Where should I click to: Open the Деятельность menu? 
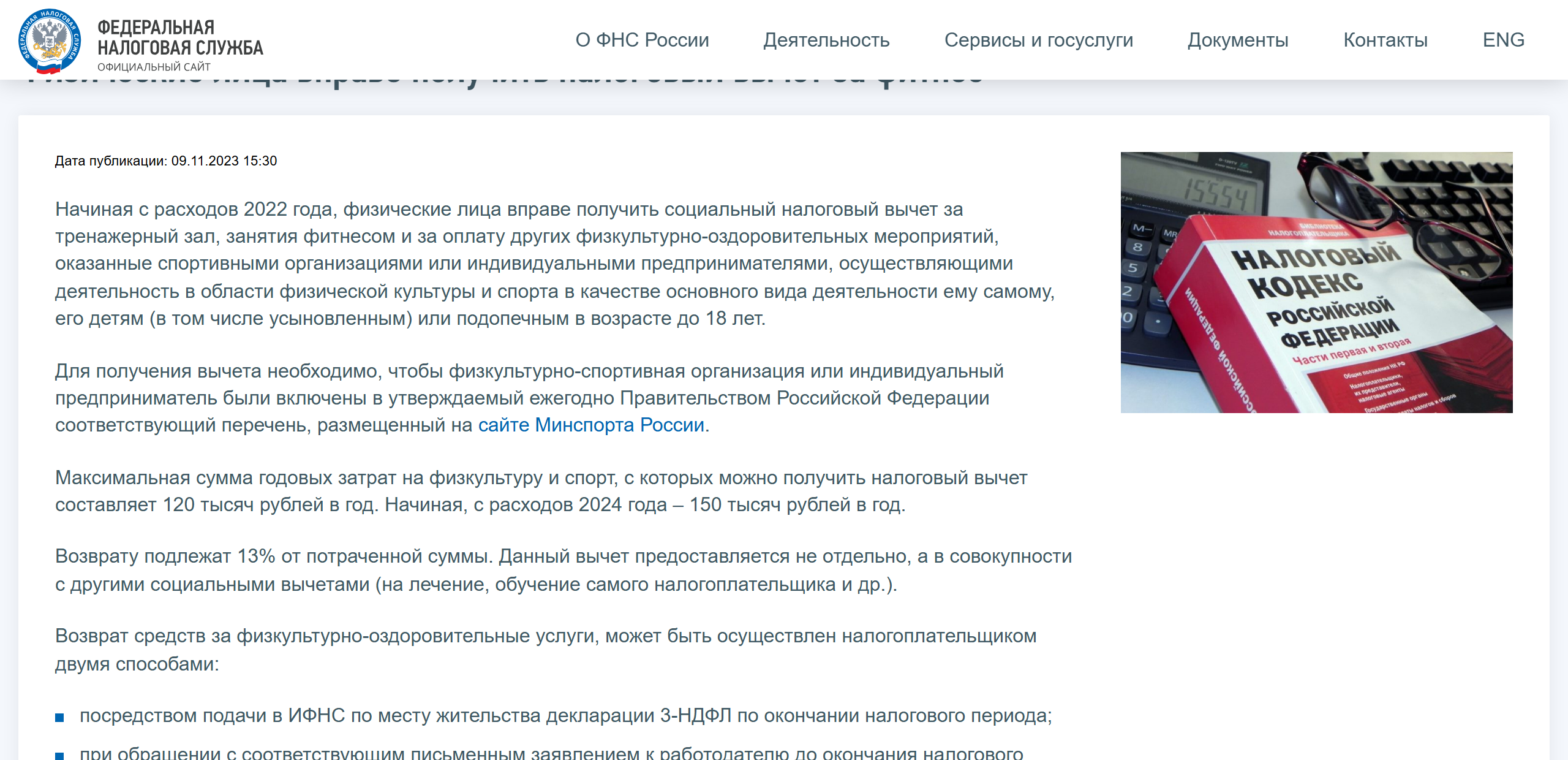(826, 40)
